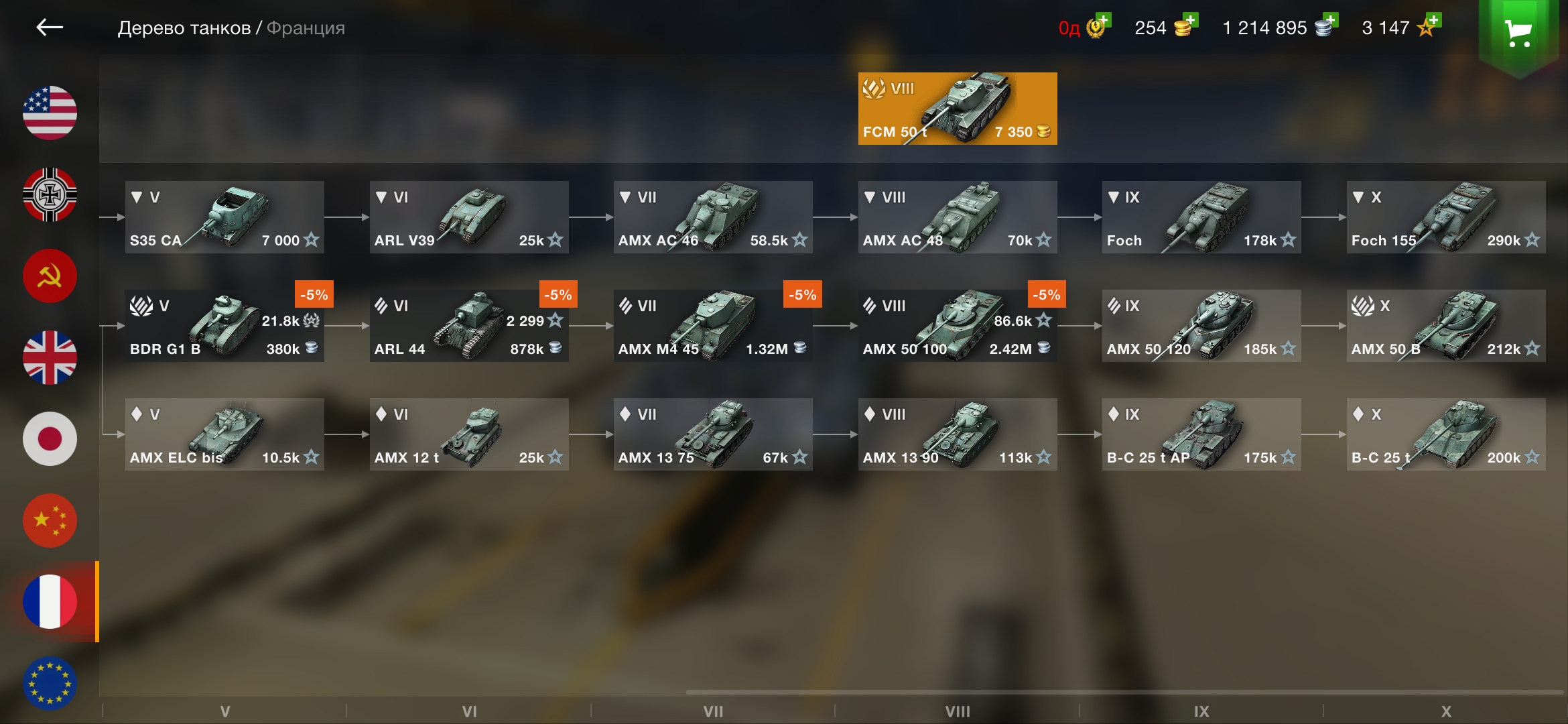Open premium FCM 50 t tank
1568x724 pixels.
click(x=958, y=109)
